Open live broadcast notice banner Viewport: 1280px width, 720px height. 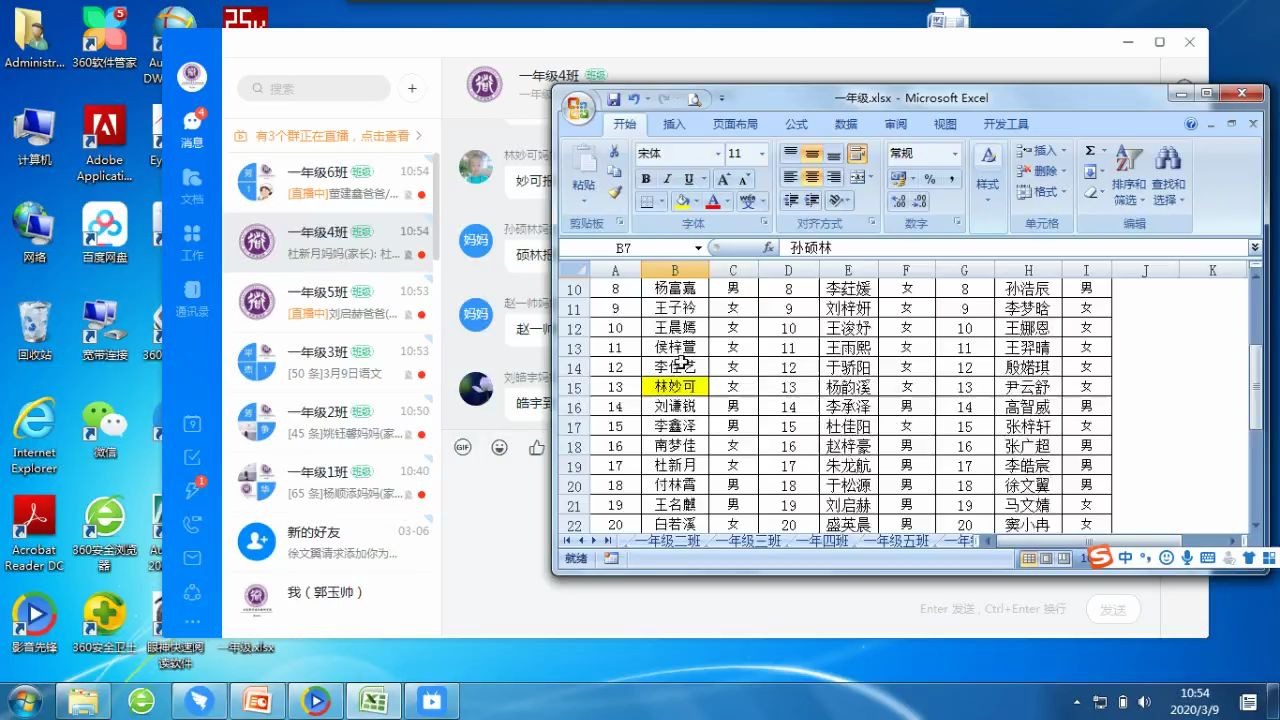click(x=328, y=135)
